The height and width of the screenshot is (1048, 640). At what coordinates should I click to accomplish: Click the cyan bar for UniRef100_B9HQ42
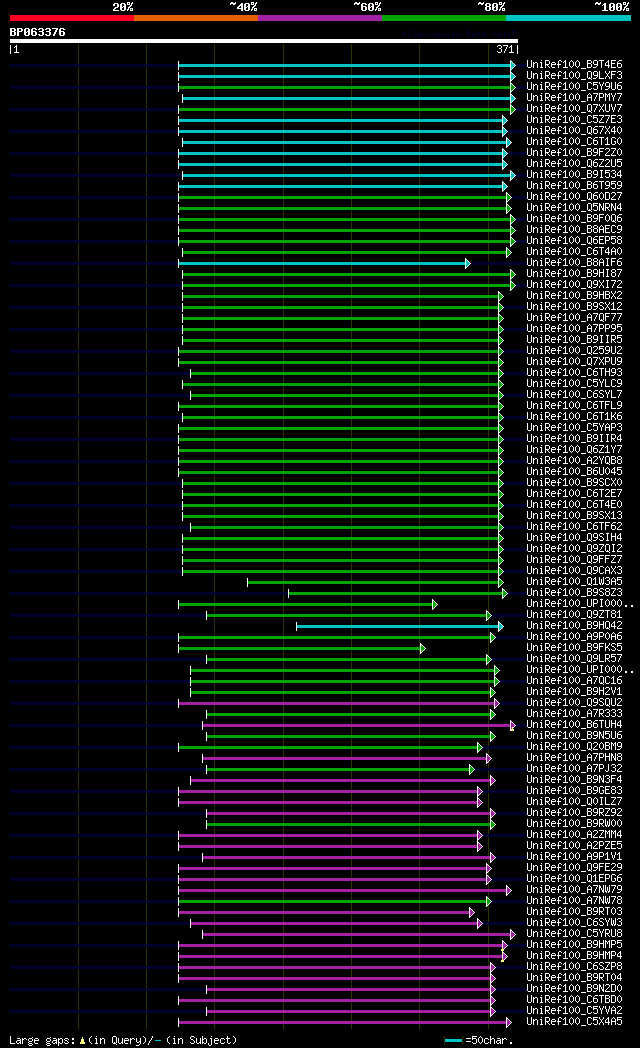click(399, 627)
